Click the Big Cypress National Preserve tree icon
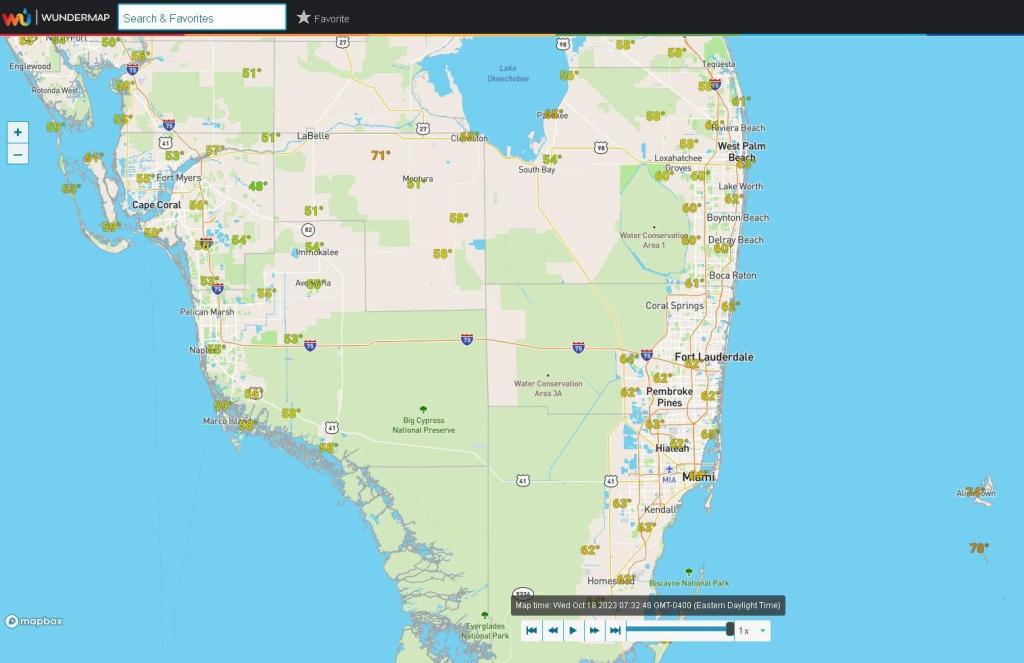Screen dimensions: 1024x663 [423, 410]
